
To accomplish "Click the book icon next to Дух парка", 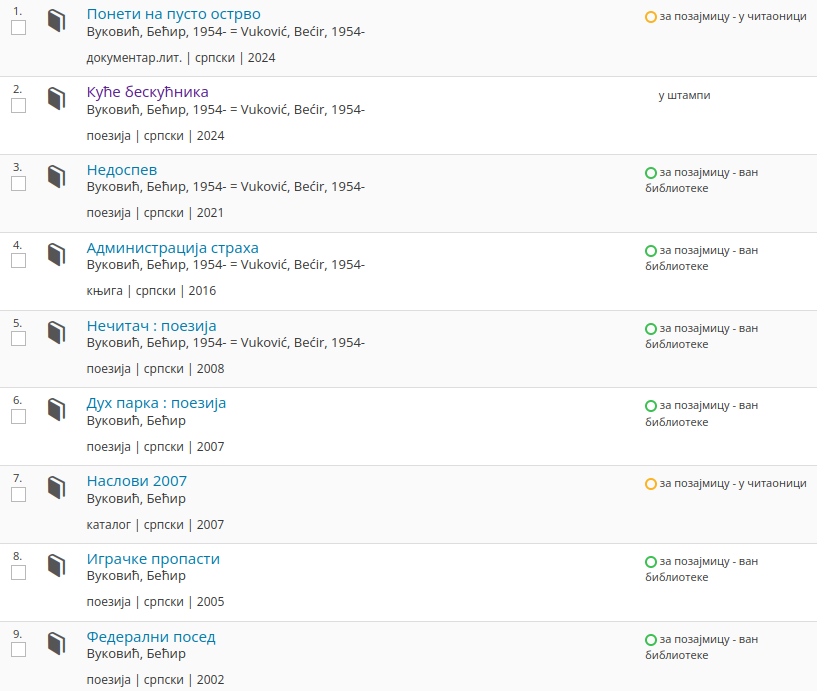I will click(56, 410).
